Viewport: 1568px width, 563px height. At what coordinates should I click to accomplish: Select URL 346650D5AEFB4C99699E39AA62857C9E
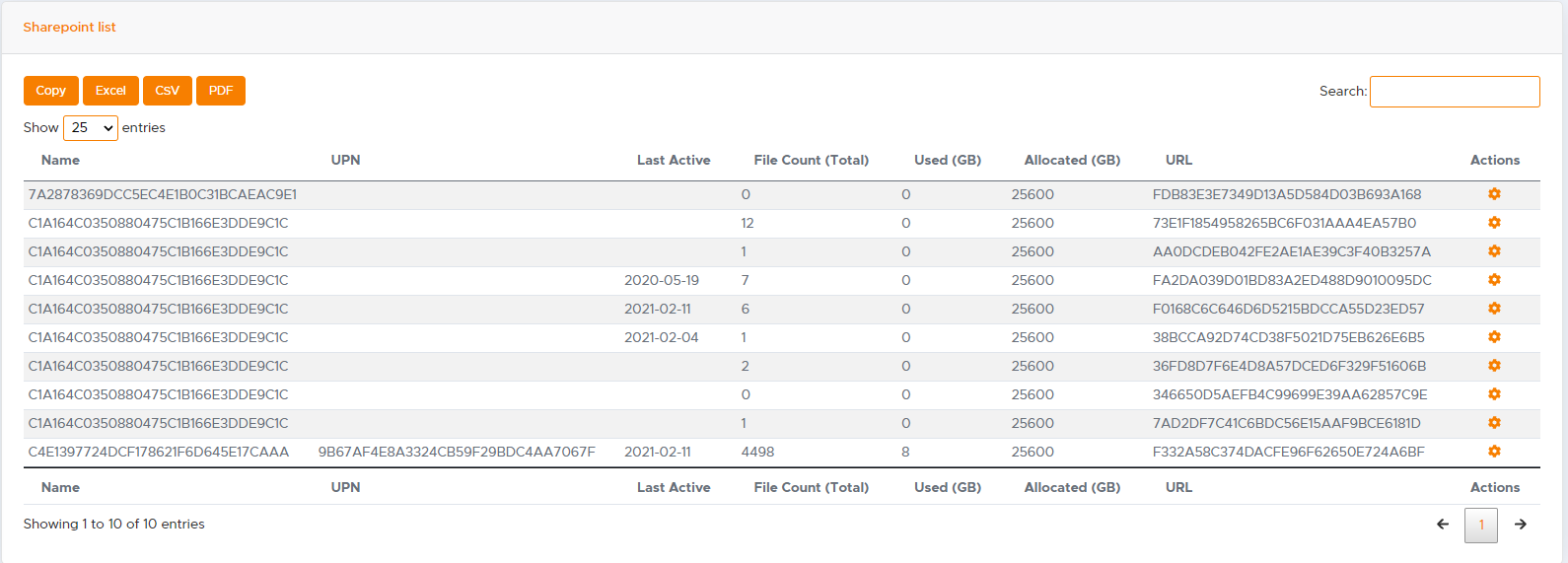[1290, 394]
